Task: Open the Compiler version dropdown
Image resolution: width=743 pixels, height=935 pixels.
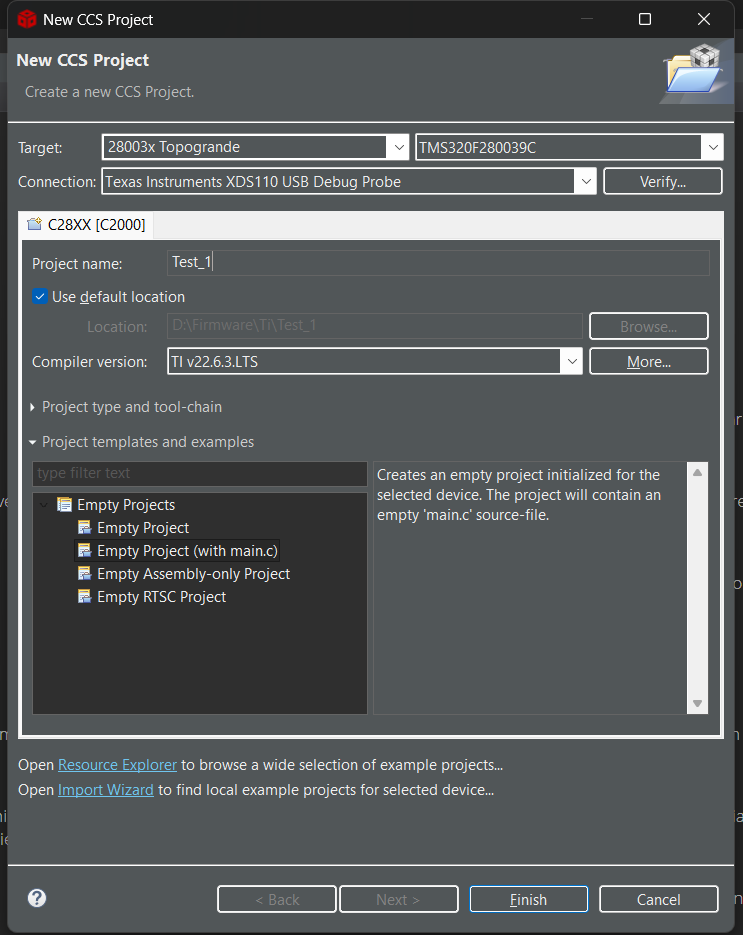Action: (x=572, y=361)
